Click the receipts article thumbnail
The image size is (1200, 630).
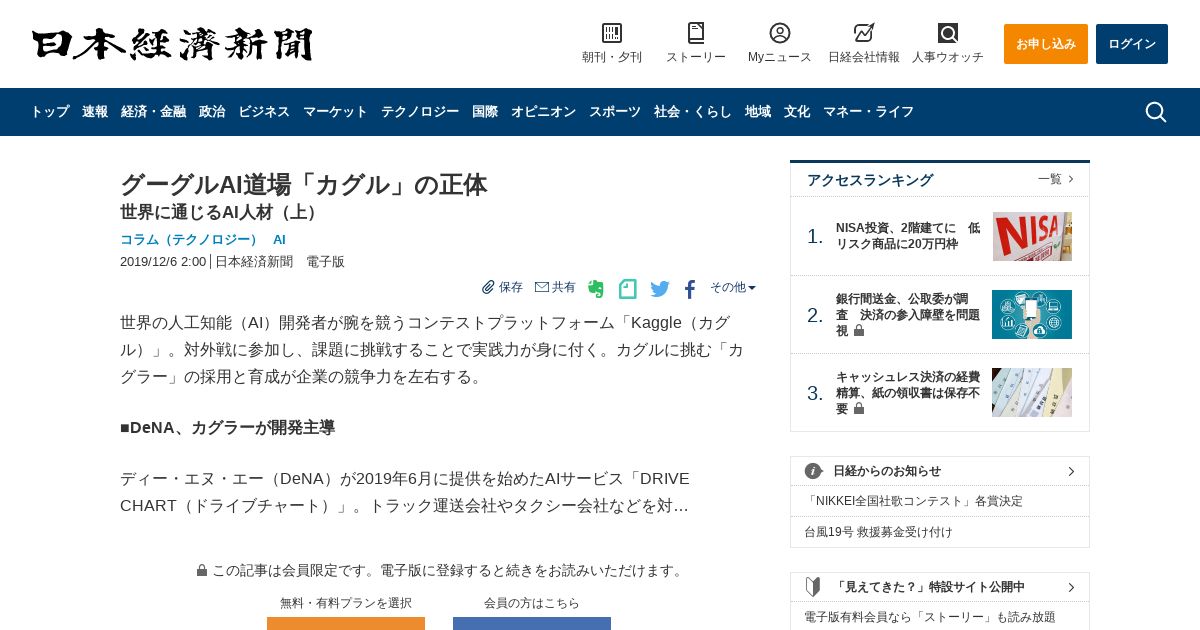click(1032, 393)
